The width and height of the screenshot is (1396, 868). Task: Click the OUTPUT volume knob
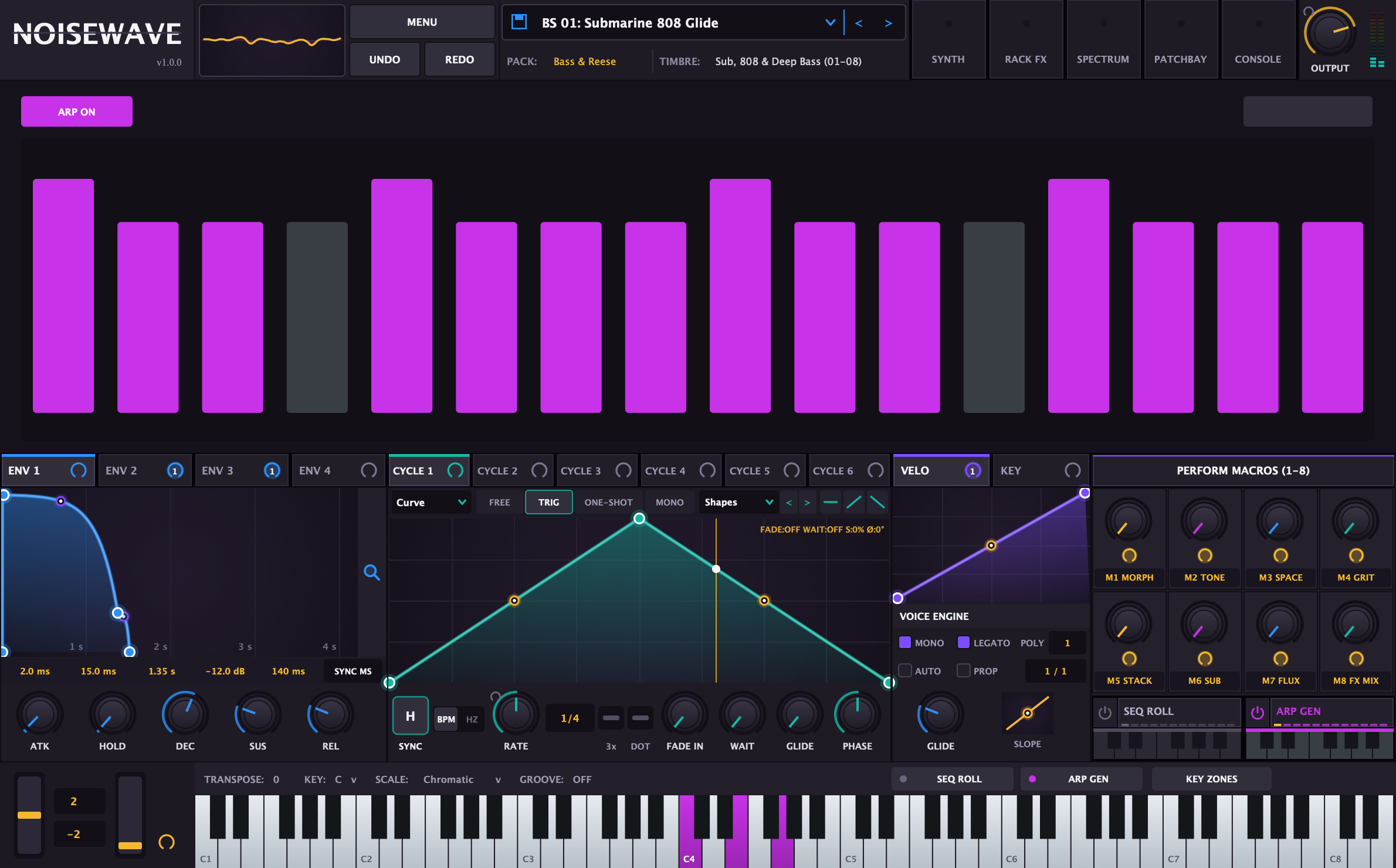click(1329, 32)
